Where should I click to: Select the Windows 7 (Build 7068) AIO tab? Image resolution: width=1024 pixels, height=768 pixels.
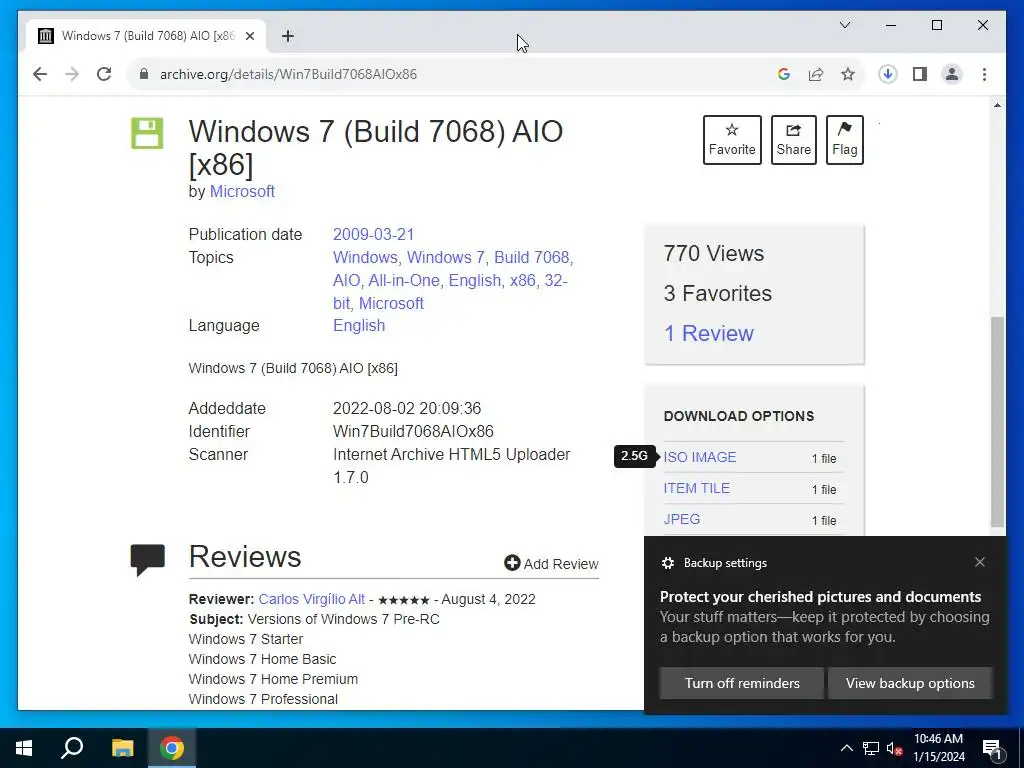146,36
